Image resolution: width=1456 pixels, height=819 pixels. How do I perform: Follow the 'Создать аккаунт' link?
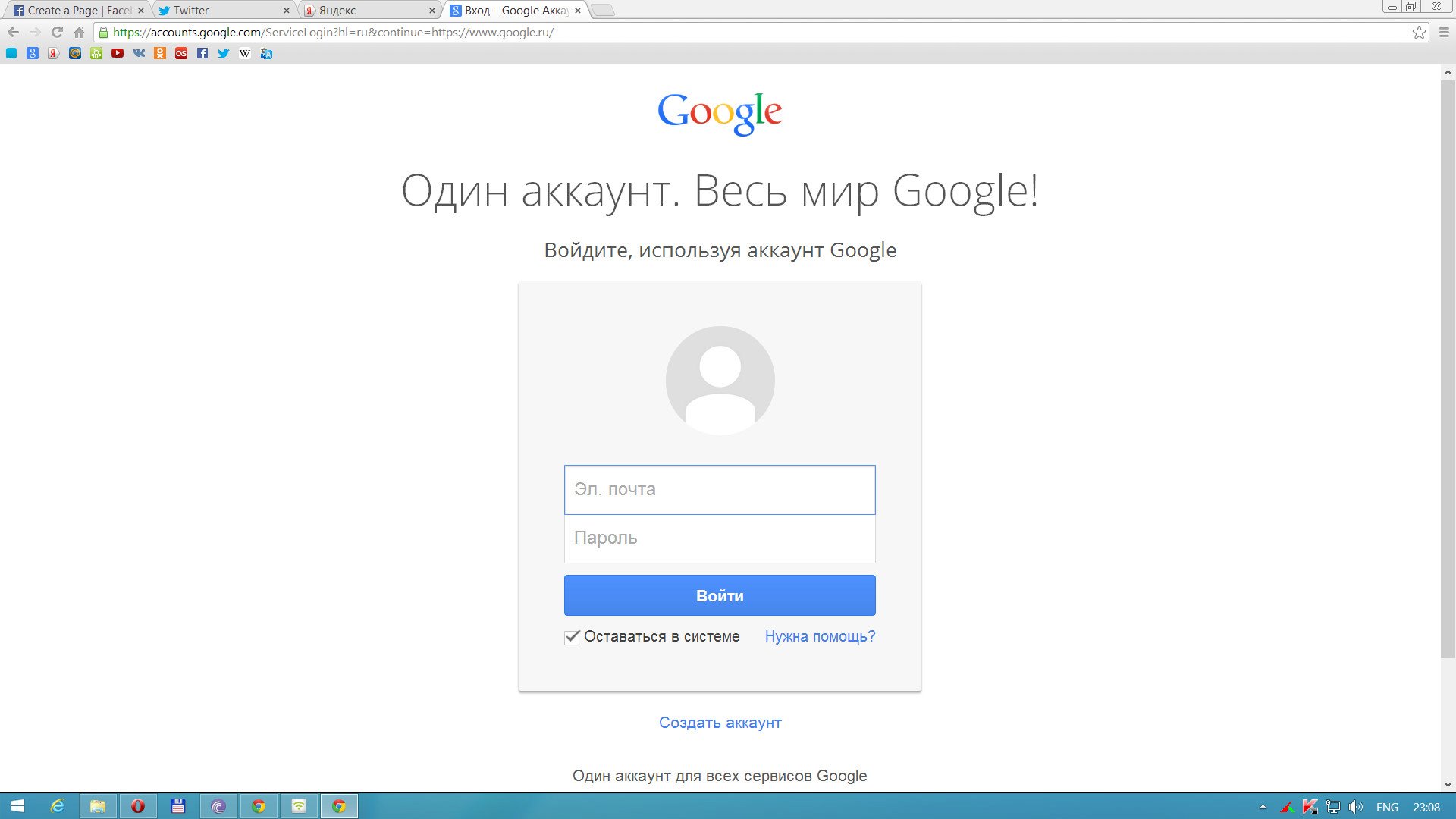pos(720,723)
